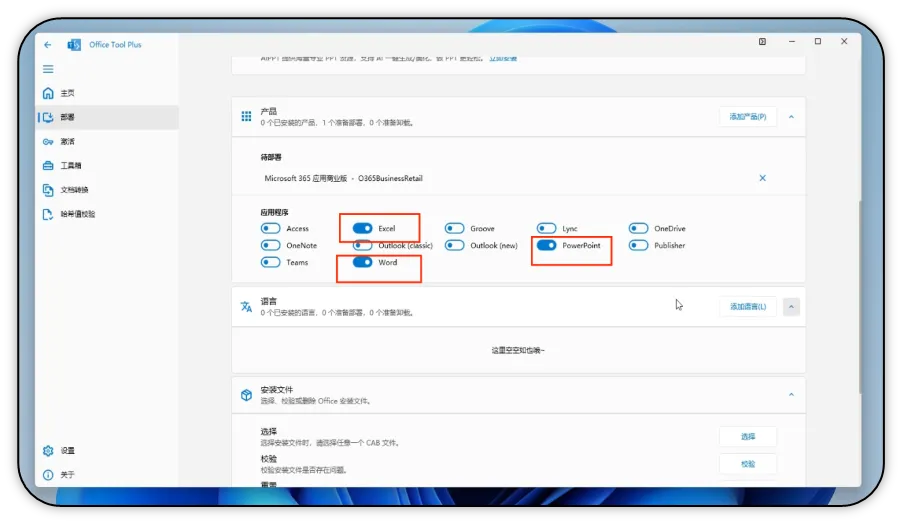Go back with the arrow icon
902x524 pixels.
click(48, 44)
